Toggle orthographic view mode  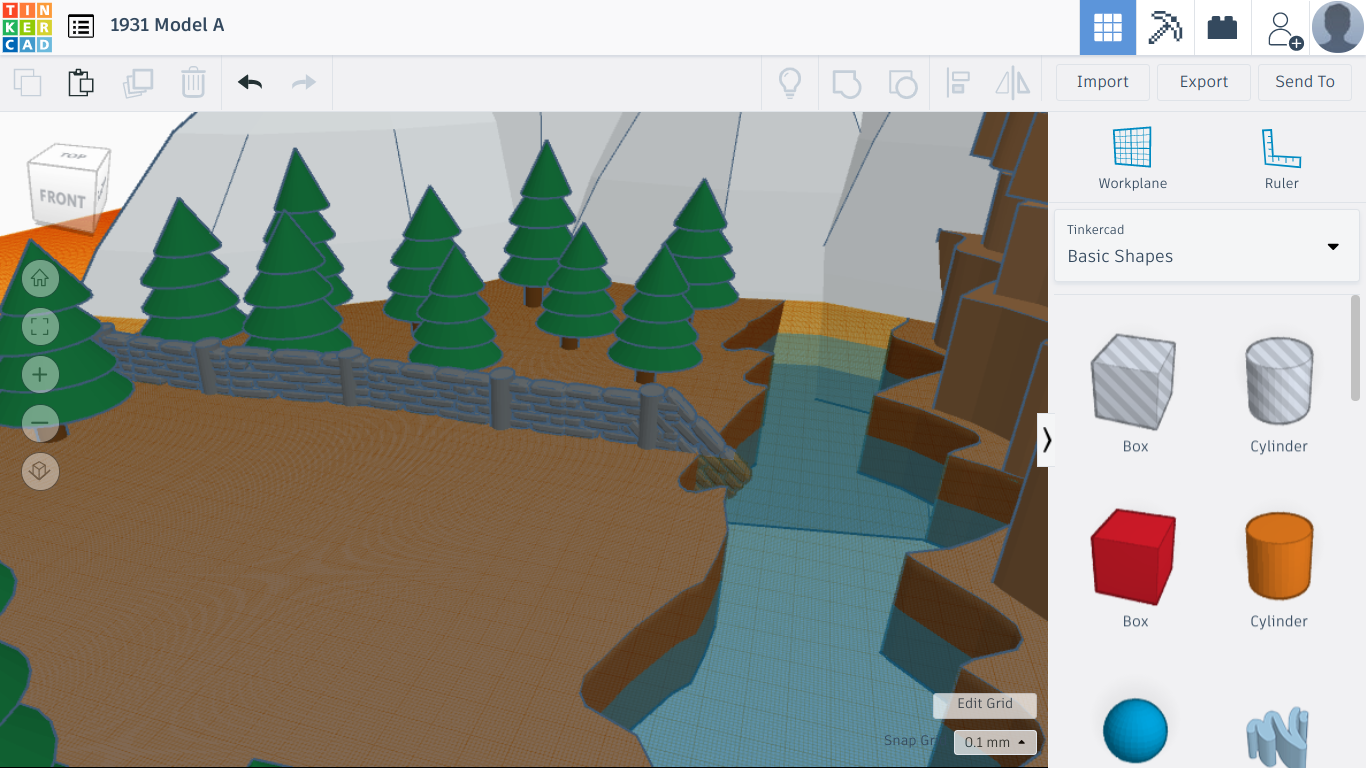(40, 471)
